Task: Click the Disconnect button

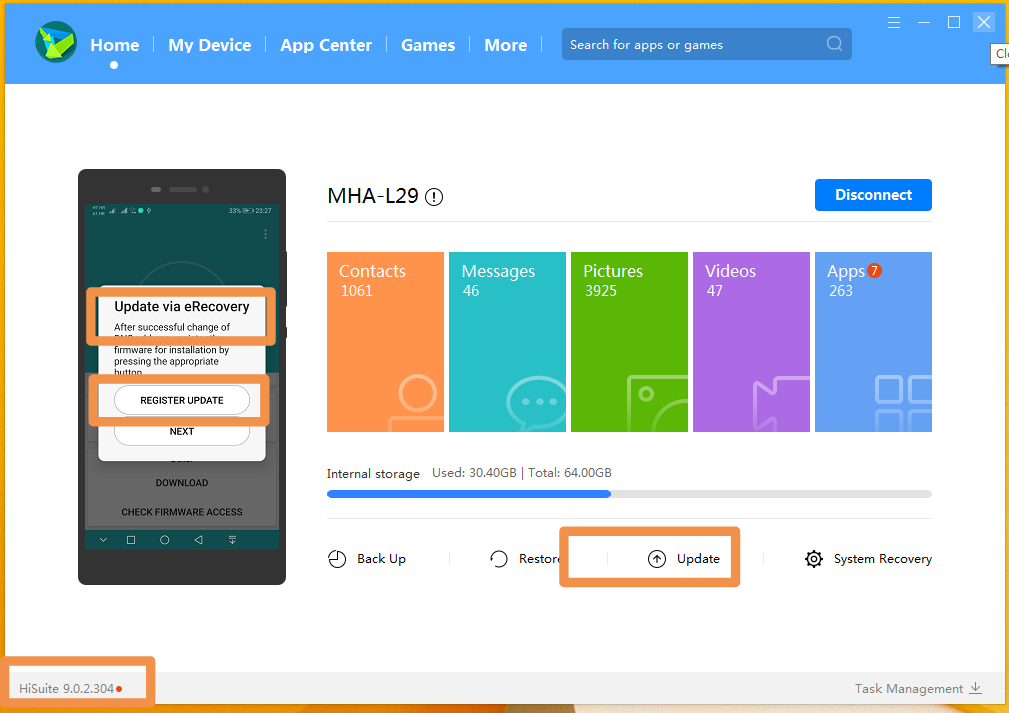Action: point(873,195)
